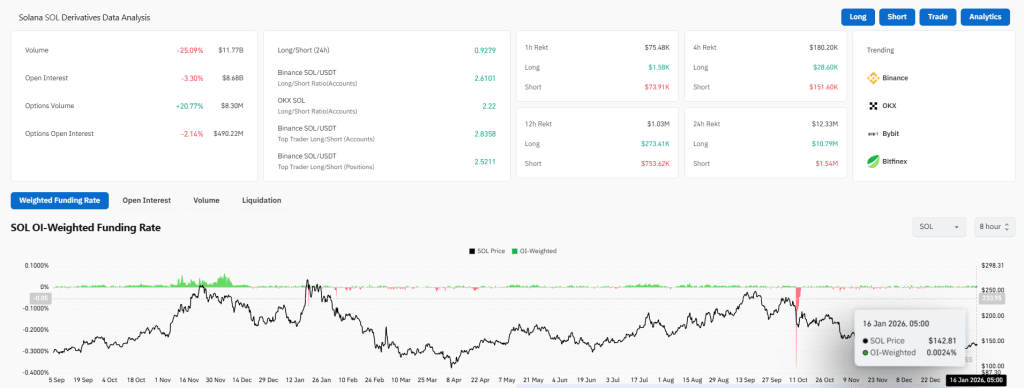Select the Weighted Funding Rate tab
Viewport: 1024px width, 388px height.
pos(59,201)
